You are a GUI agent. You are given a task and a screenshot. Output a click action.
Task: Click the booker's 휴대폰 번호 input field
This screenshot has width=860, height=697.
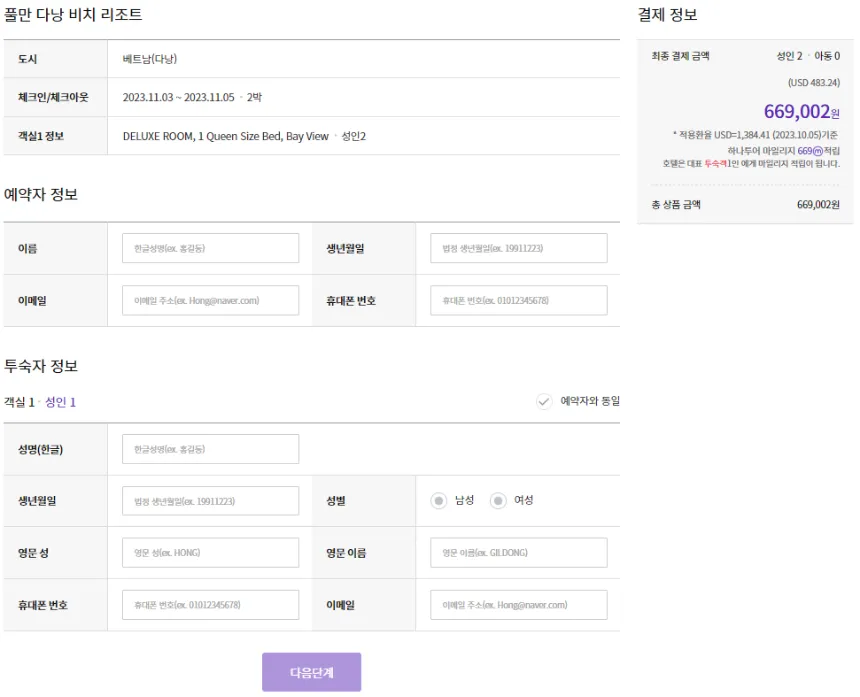click(520, 300)
